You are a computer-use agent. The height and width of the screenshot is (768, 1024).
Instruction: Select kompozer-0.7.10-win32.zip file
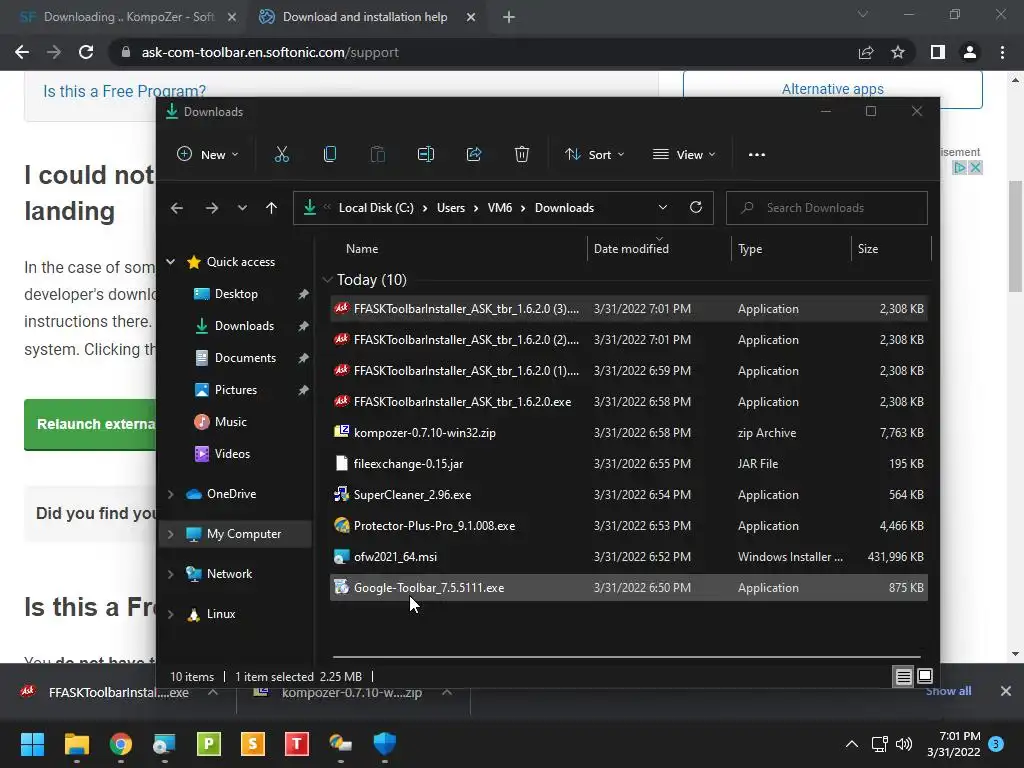(628, 432)
